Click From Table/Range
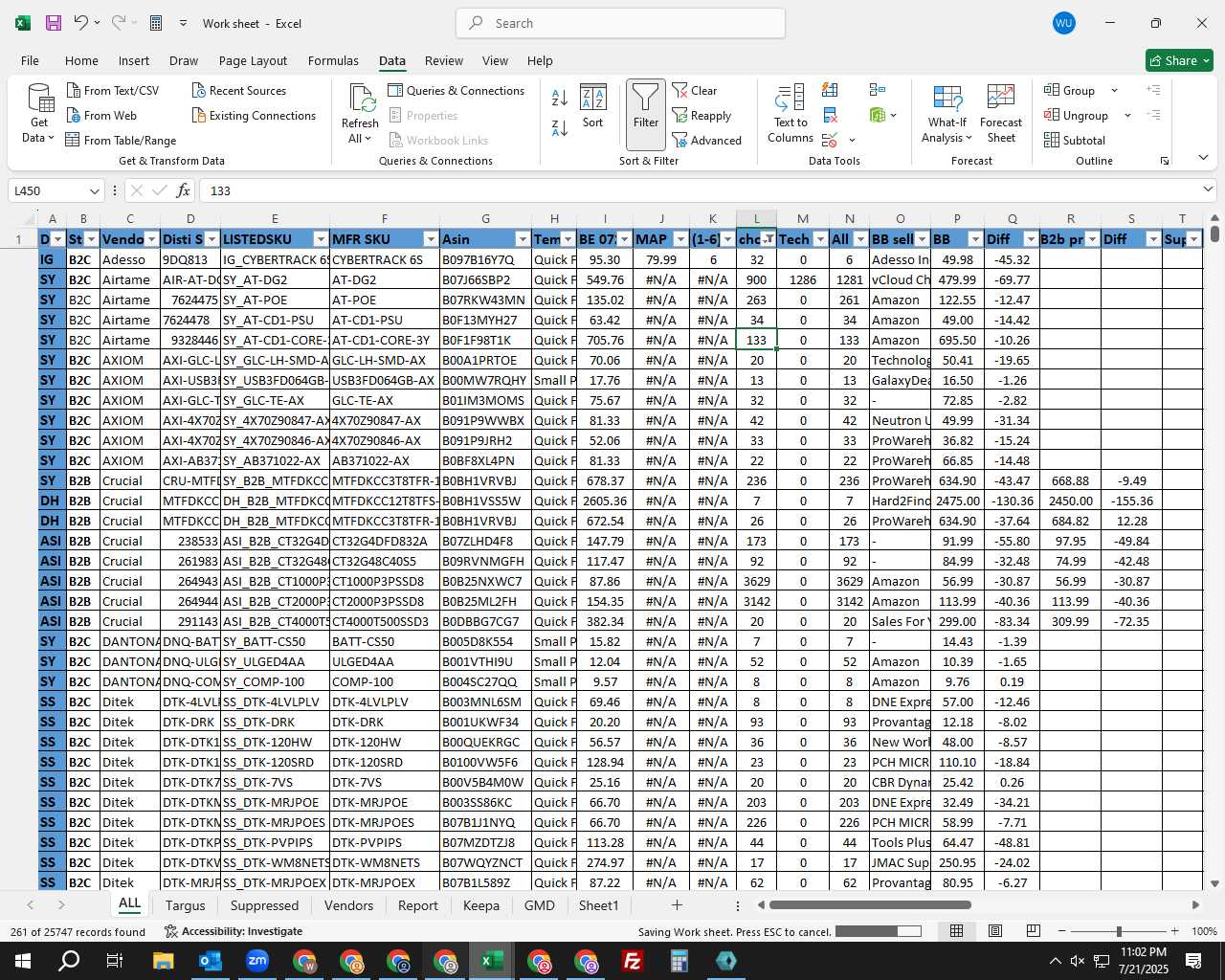Viewport: 1225px width, 980px height. coord(121,140)
